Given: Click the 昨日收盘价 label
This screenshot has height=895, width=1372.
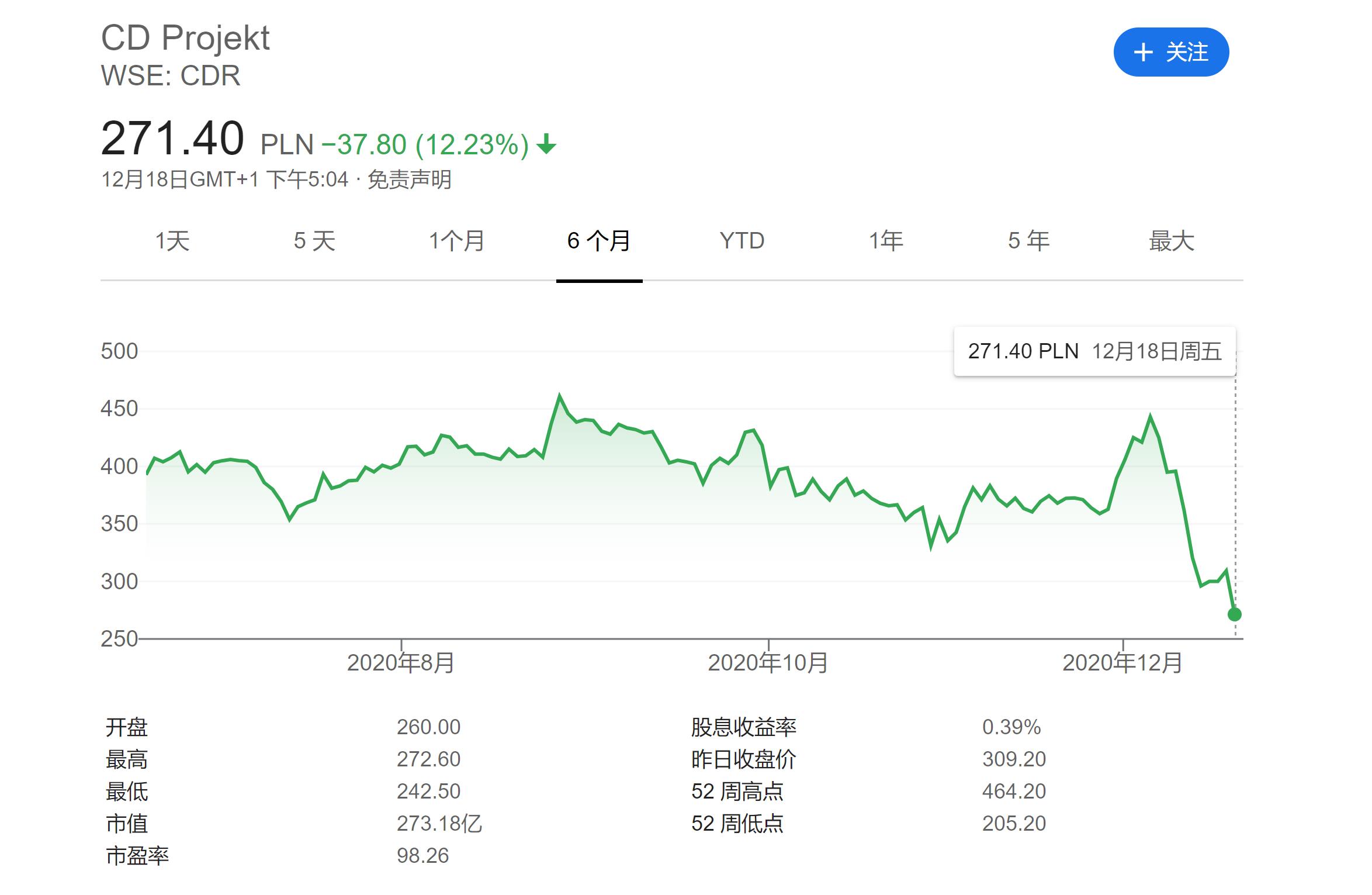Looking at the screenshot, I should click(x=744, y=759).
